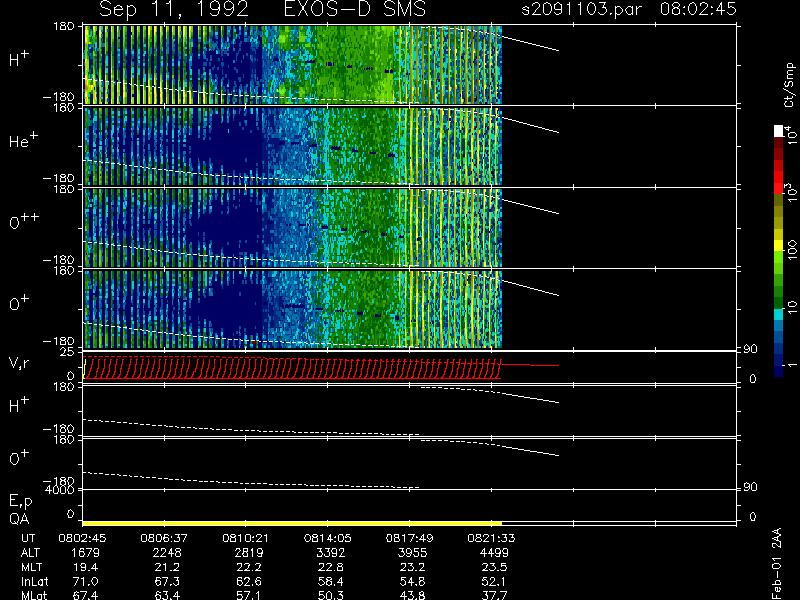Click the "V,r" panel label
This screenshot has width=800, height=600.
(19, 363)
